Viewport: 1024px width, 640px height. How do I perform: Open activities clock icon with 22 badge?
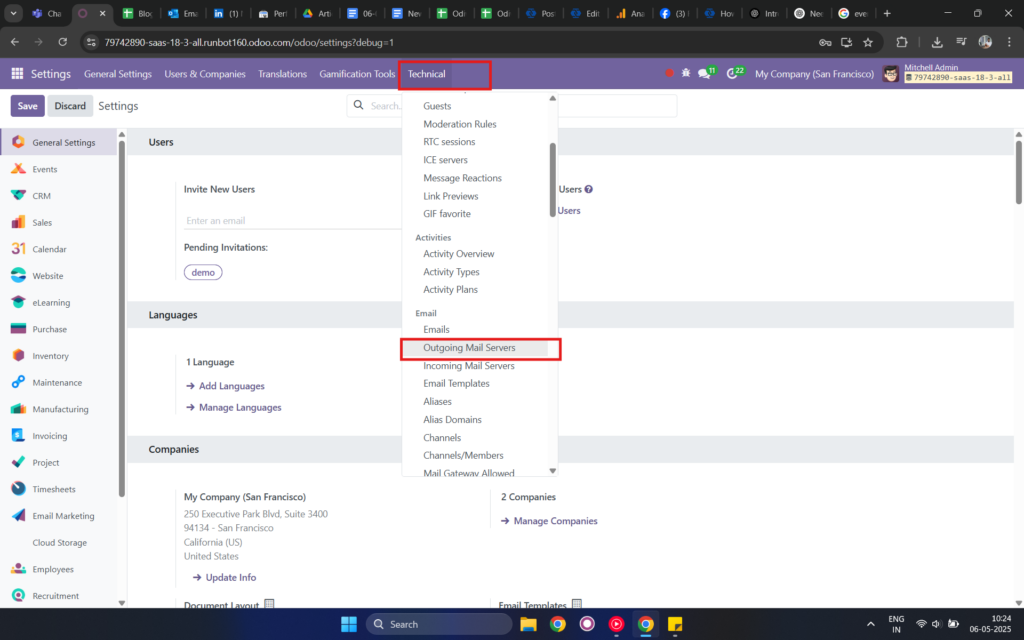733,74
